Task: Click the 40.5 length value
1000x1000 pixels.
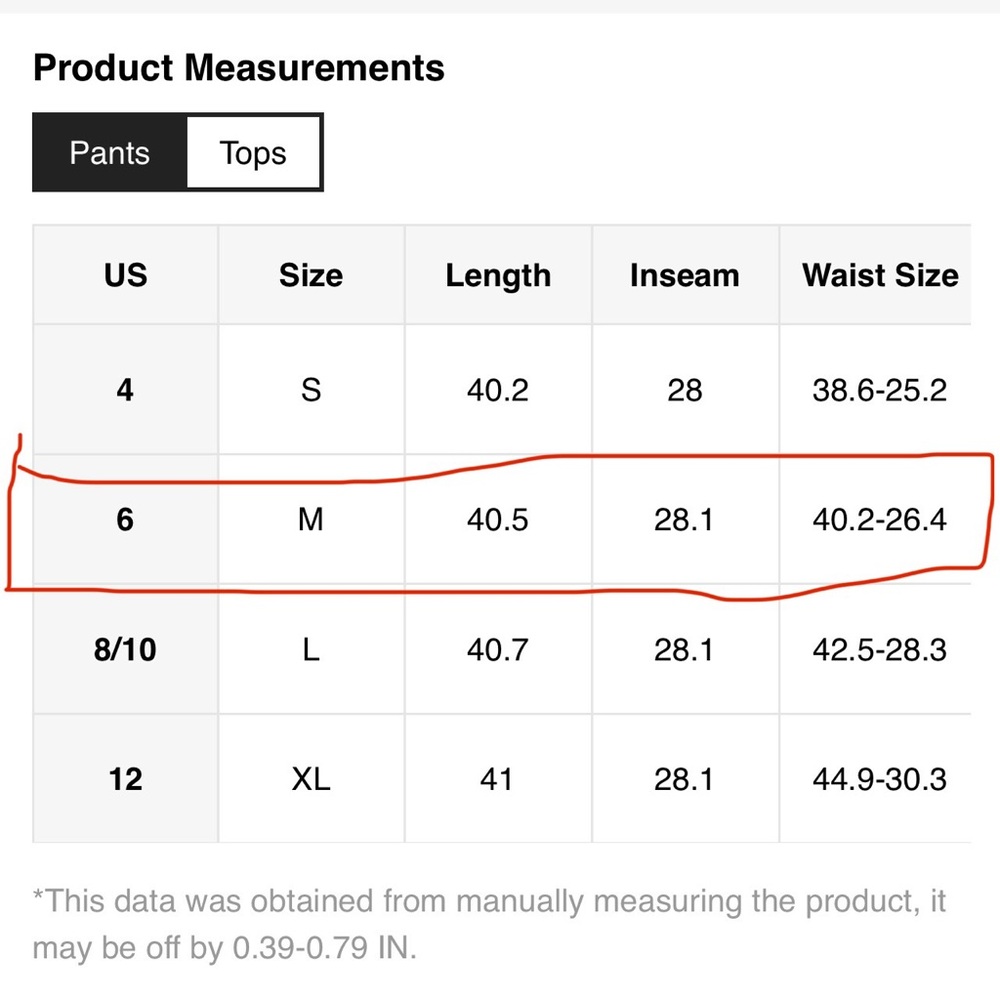Action: coord(498,519)
